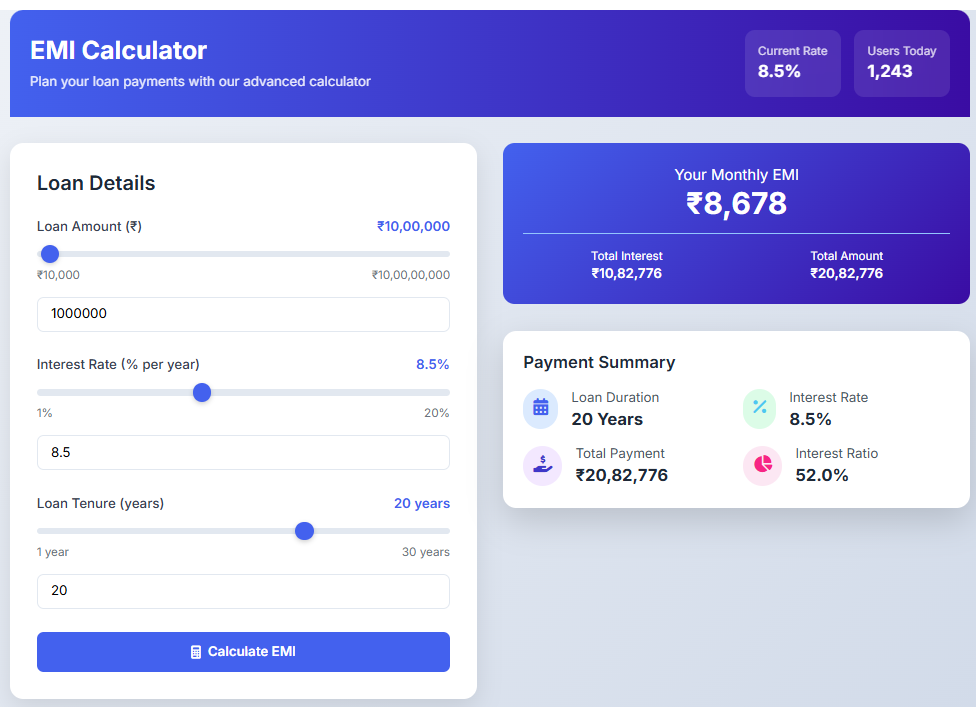This screenshot has height=707, width=976.
Task: Click the calculator icon on Calculate button
Action: pos(196,652)
